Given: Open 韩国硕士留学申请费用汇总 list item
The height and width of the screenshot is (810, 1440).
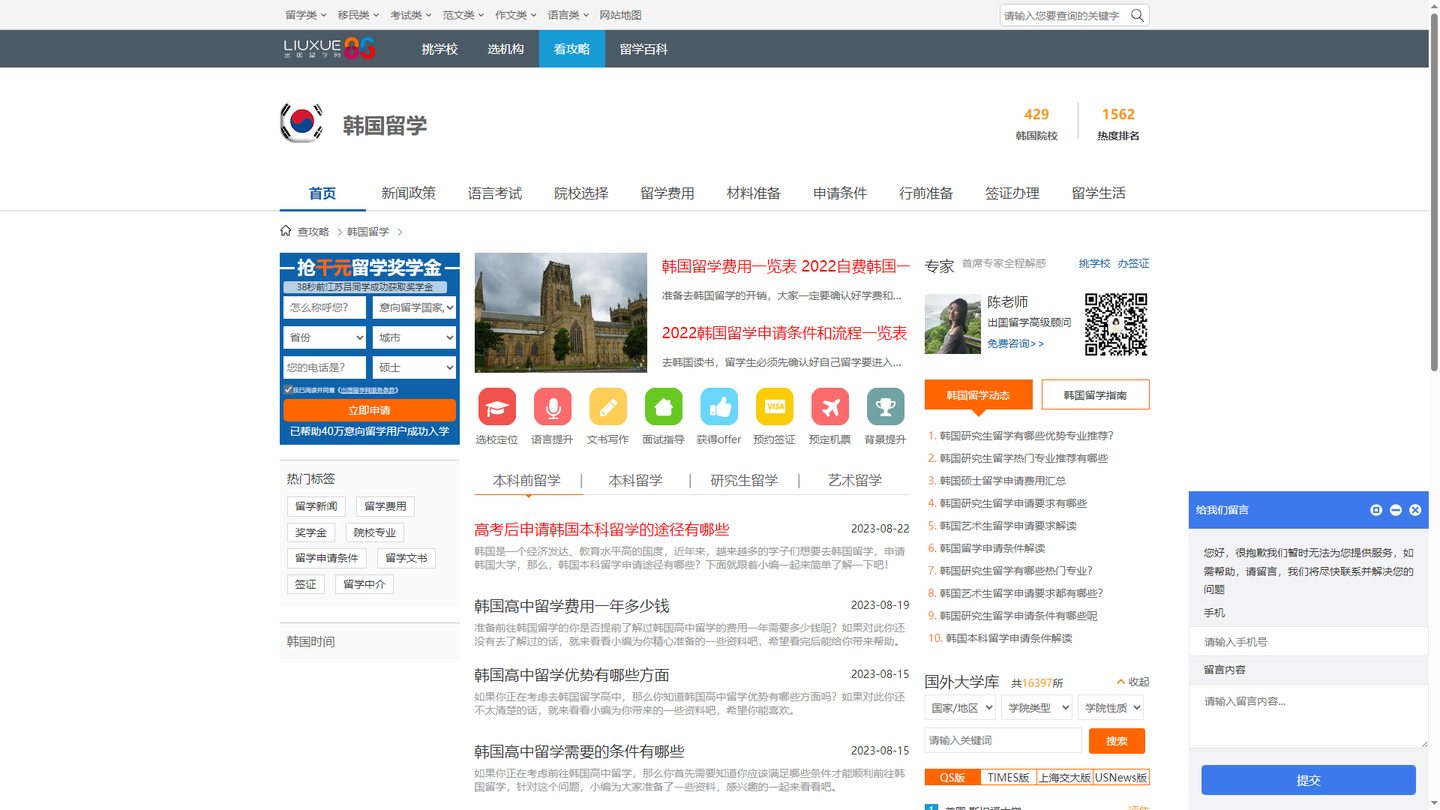Looking at the screenshot, I should tap(1003, 481).
